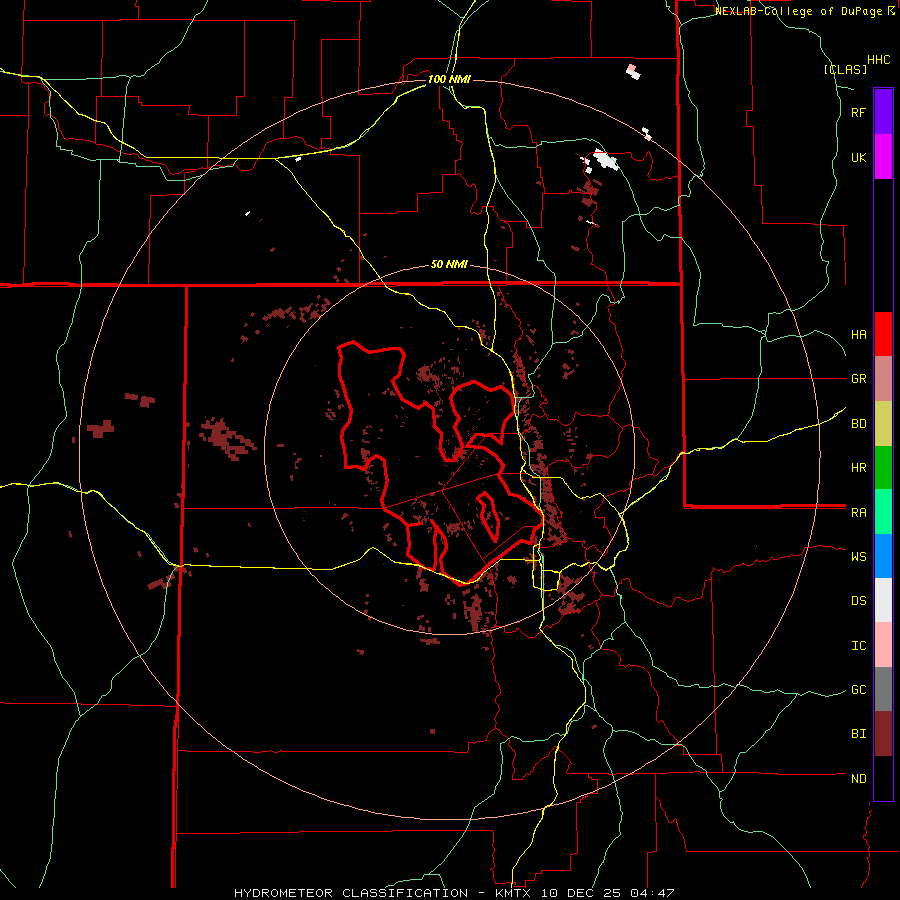
Task: Click the blue WS legend swatch
Action: point(883,556)
